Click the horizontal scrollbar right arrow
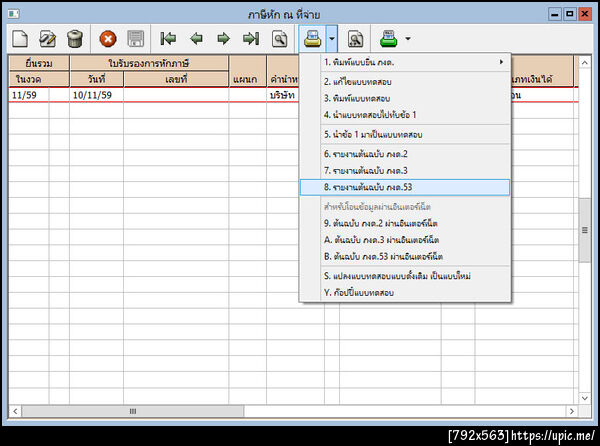 click(572, 411)
